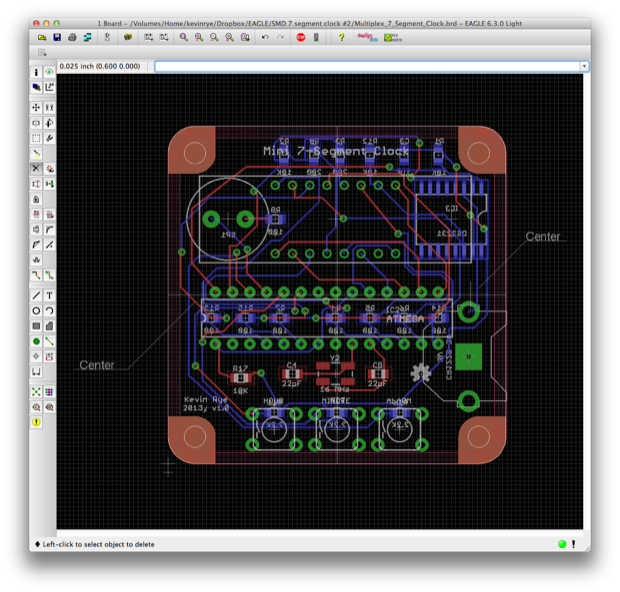Screen dimensions: 620x592
Task: Execute a script file icon
Action: pos(148,38)
